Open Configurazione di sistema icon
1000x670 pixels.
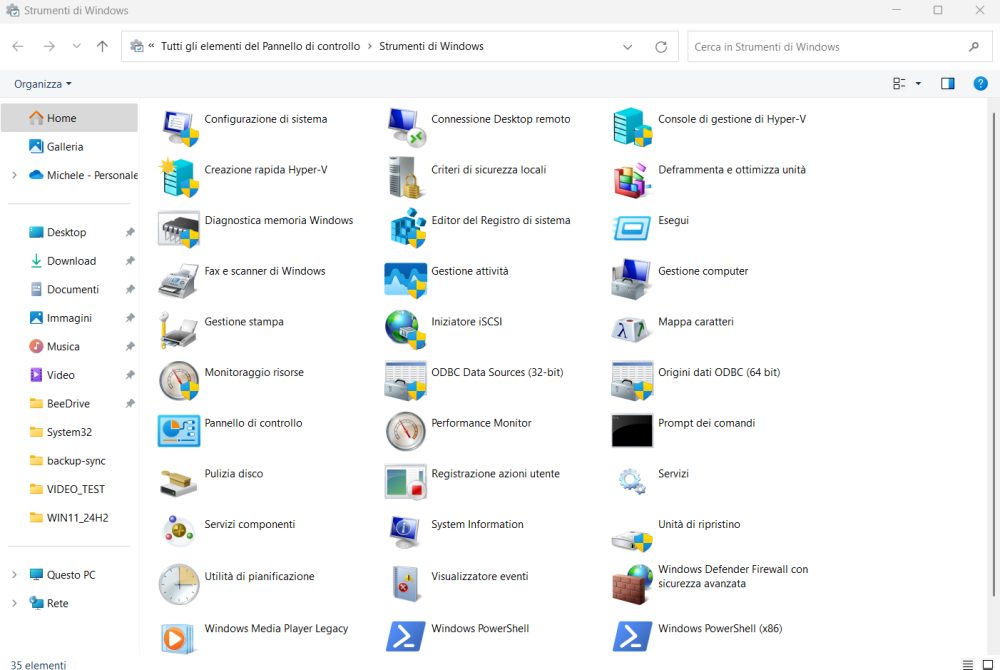(x=179, y=127)
